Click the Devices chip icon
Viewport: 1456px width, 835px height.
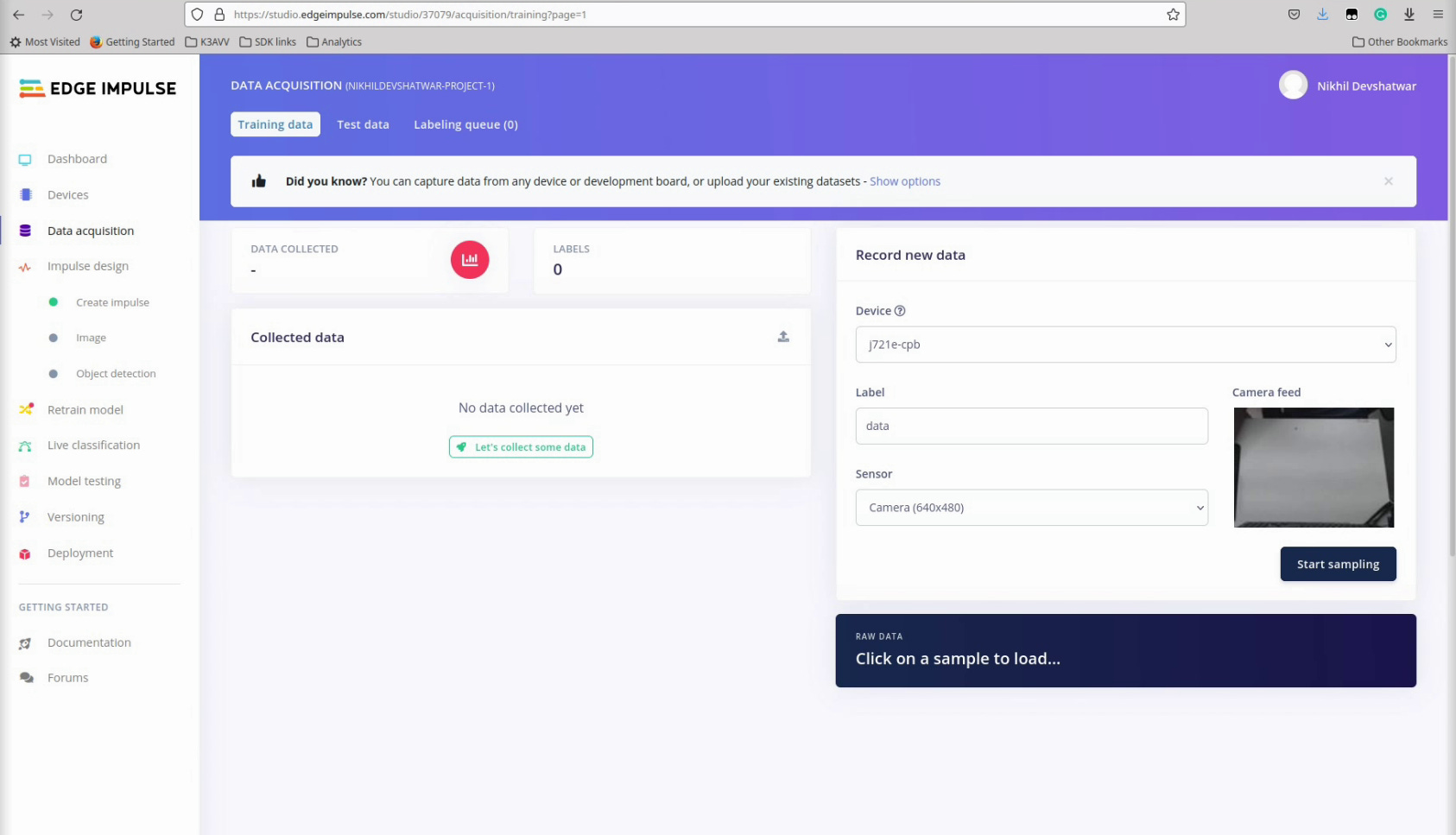tap(25, 195)
